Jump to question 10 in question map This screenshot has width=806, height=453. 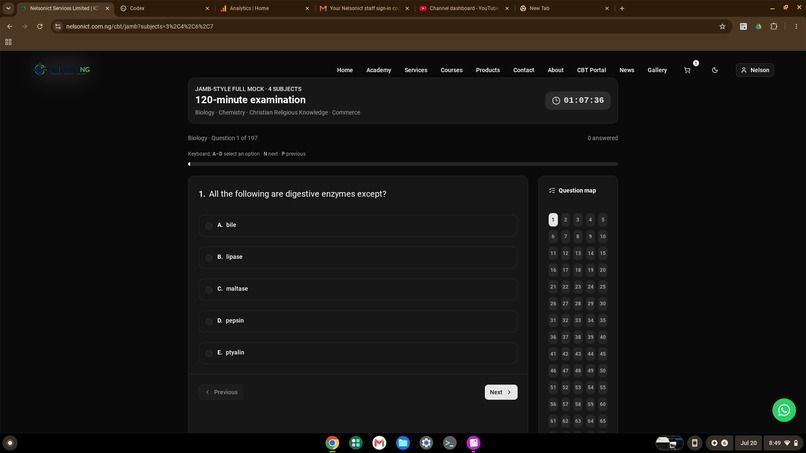[x=602, y=237]
